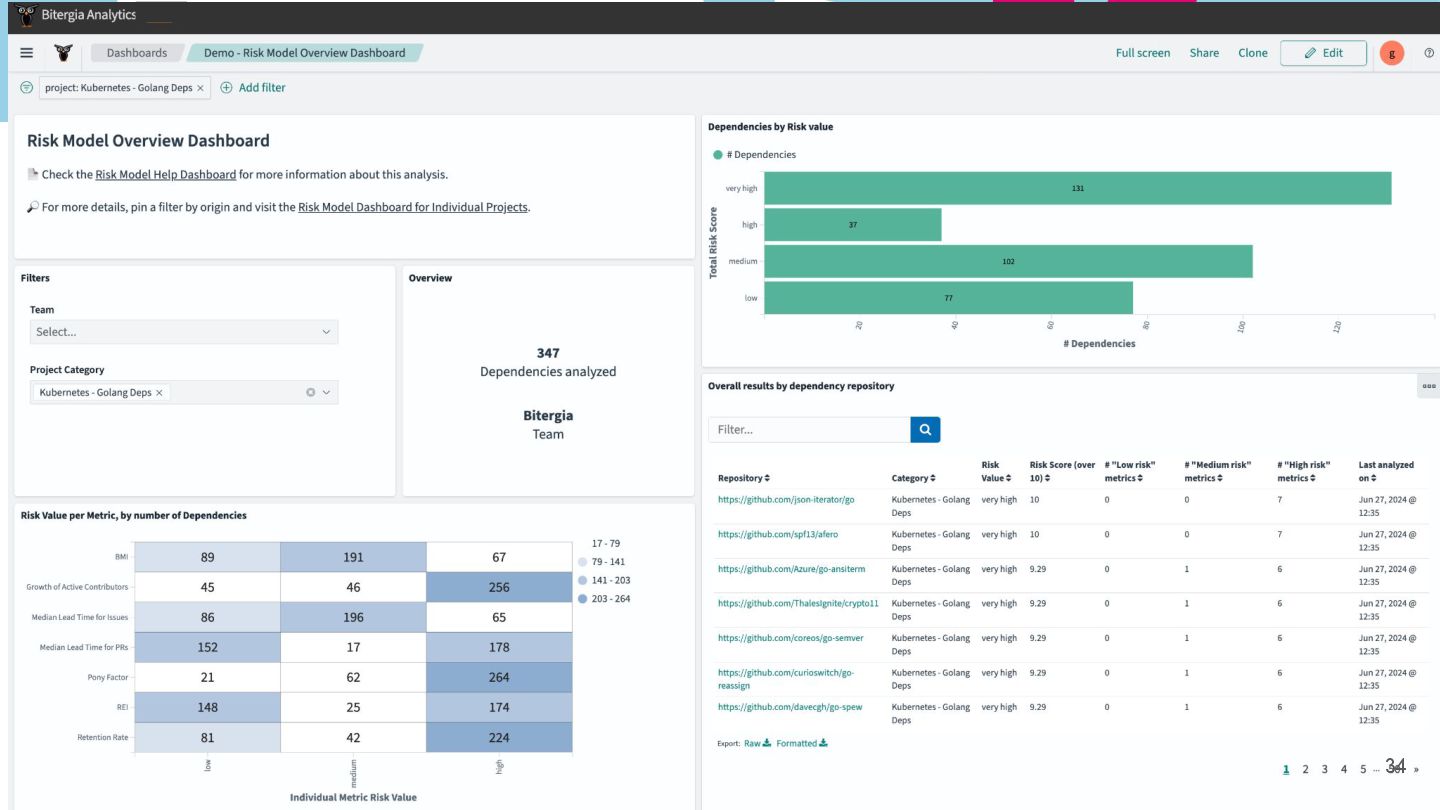Screen dimensions: 1440x810
Task: Click the high risk bar (37)
Action: tap(852, 224)
